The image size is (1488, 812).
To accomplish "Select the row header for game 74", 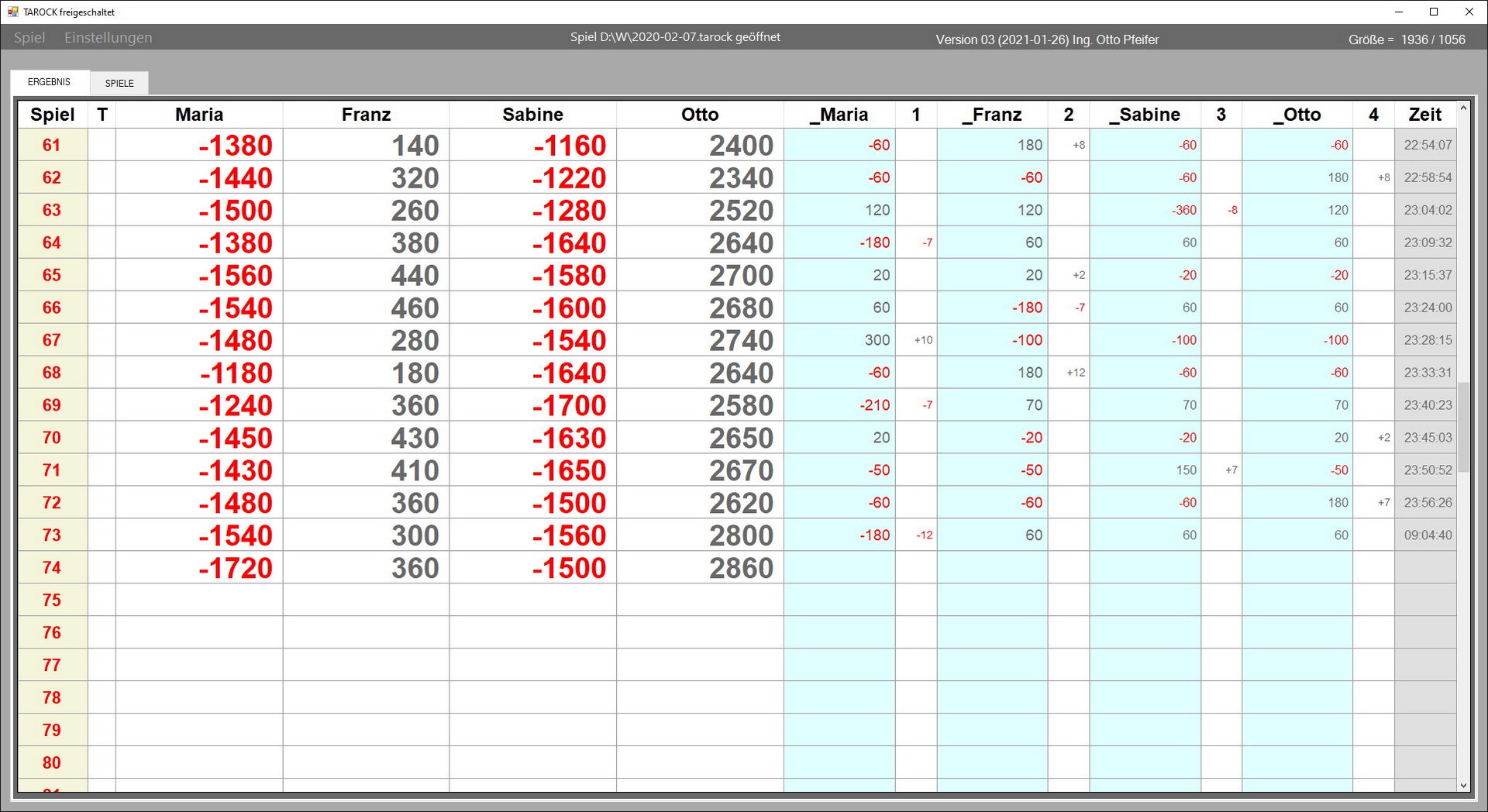I will pos(52,568).
